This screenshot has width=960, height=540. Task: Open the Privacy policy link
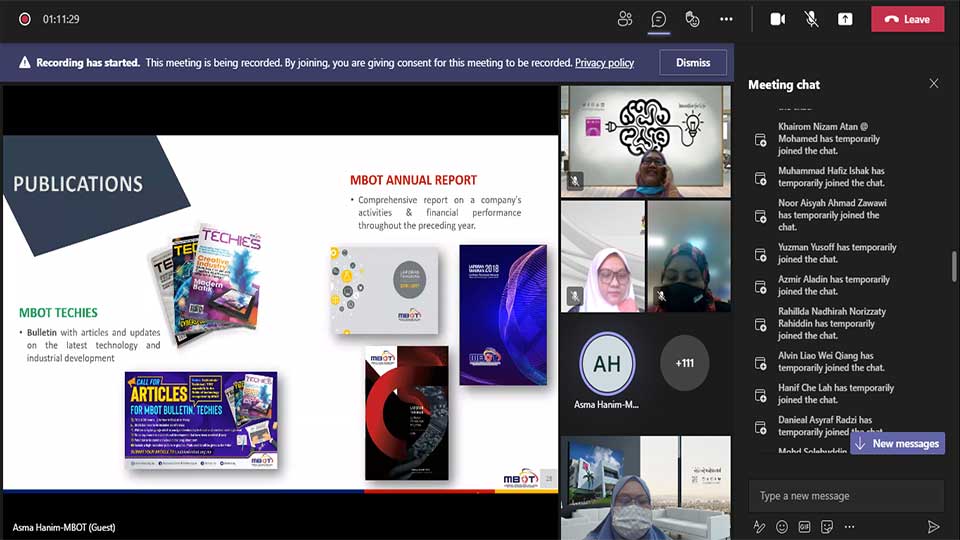point(604,62)
